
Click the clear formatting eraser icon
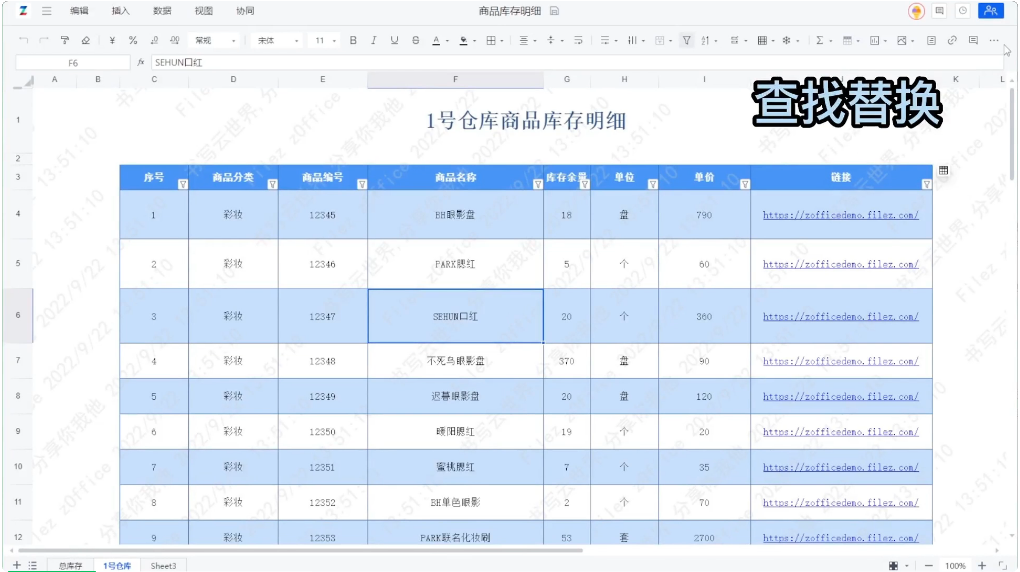pos(85,40)
